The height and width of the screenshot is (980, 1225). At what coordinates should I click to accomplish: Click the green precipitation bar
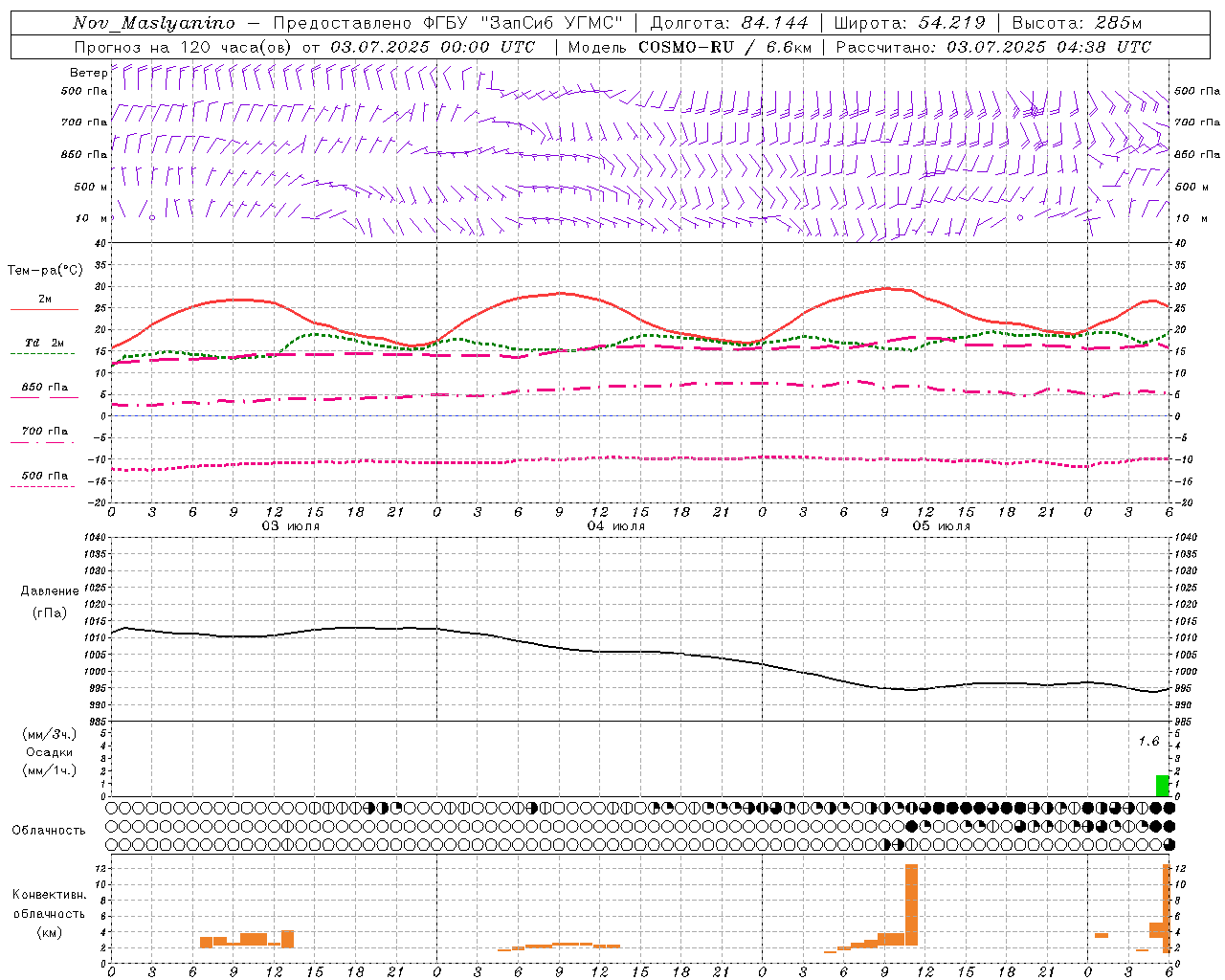click(x=1163, y=786)
